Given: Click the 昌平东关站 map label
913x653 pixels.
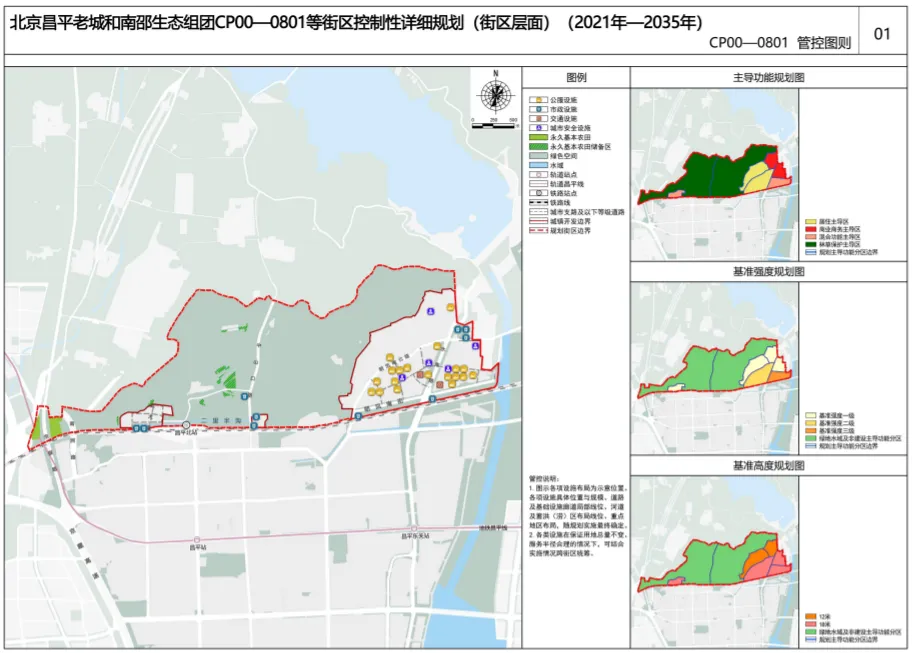Looking at the screenshot, I should click(415, 536).
